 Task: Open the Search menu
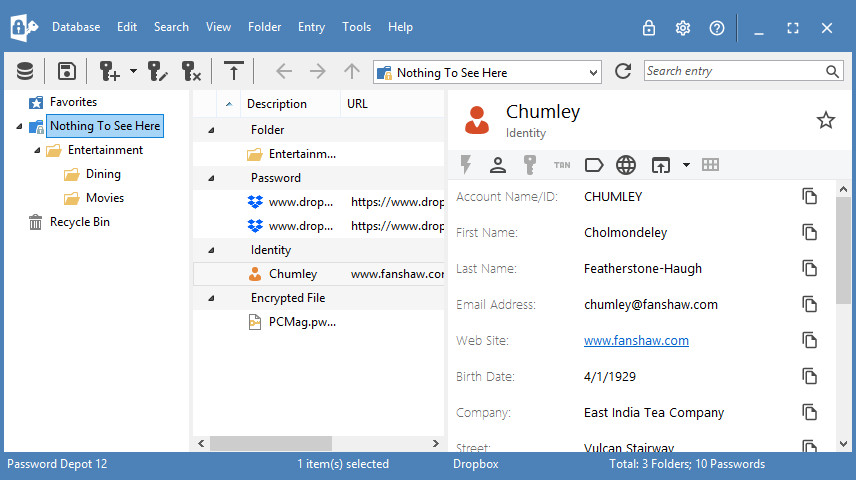point(171,27)
